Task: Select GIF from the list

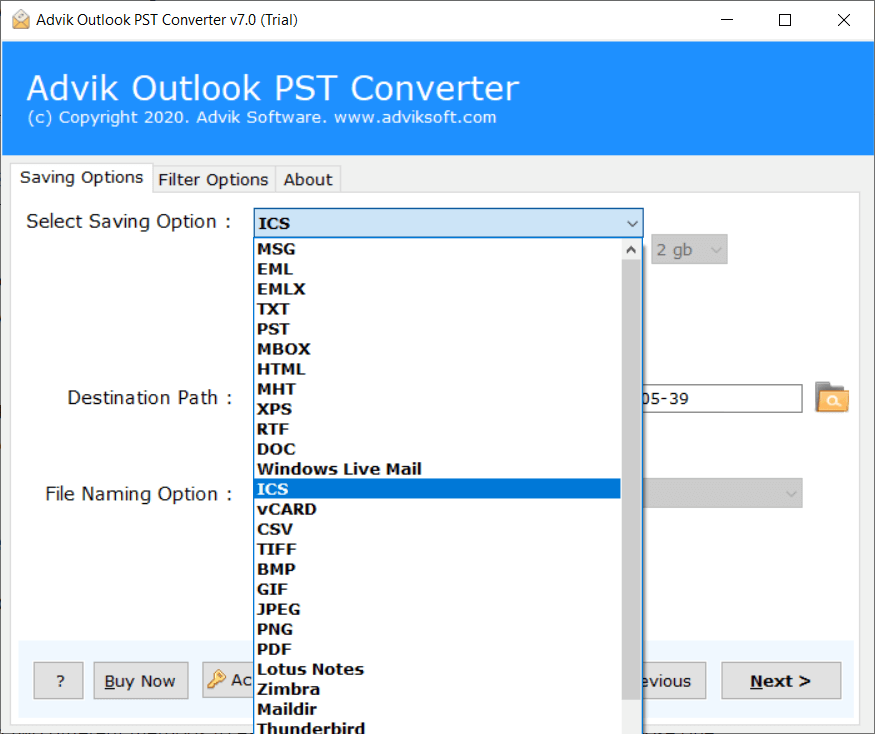Action: tap(438, 589)
